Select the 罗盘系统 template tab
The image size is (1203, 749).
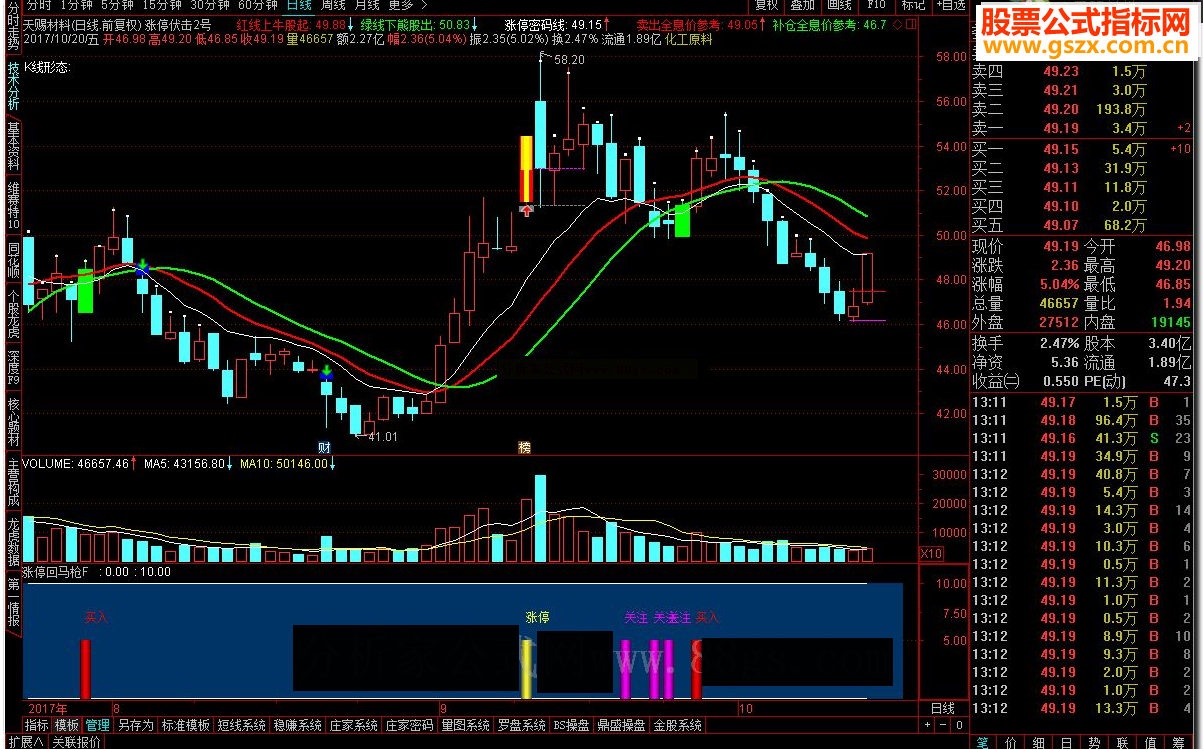pos(521,725)
